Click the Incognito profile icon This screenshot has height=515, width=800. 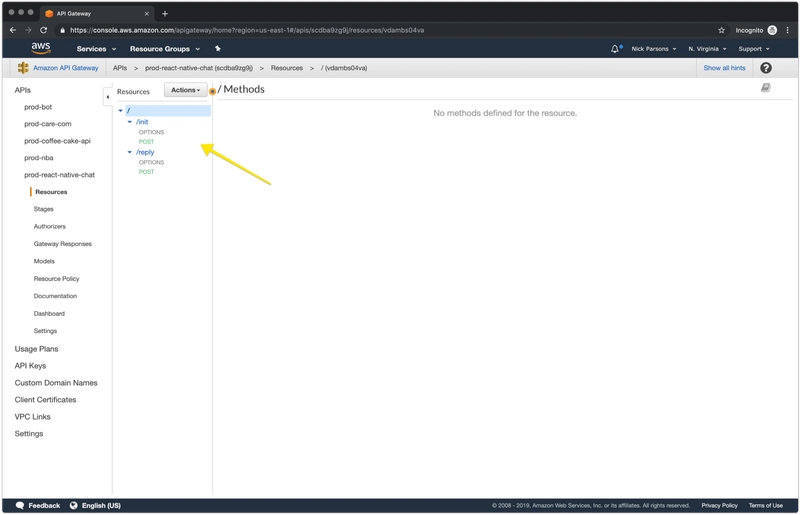click(x=772, y=30)
